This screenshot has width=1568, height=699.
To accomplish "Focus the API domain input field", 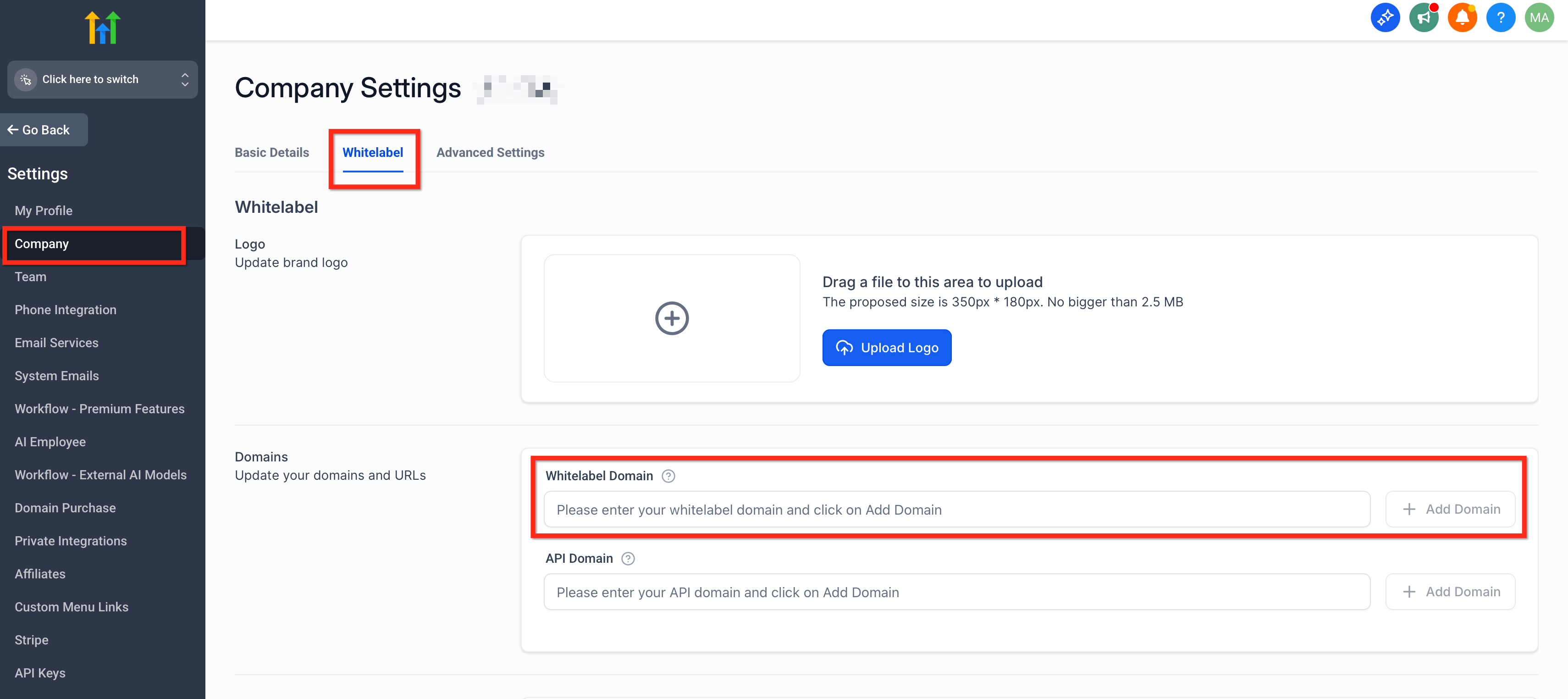I will [x=956, y=592].
